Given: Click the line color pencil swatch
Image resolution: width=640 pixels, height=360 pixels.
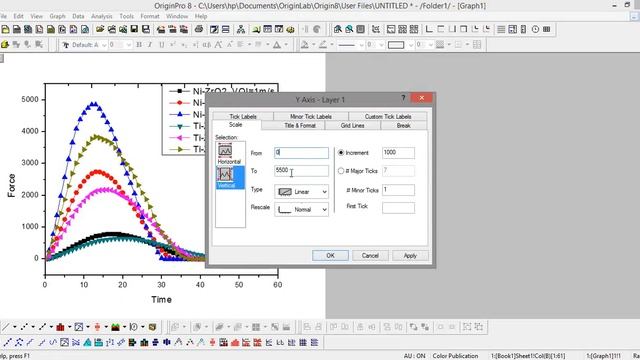Looking at the screenshot, I should click(323, 45).
